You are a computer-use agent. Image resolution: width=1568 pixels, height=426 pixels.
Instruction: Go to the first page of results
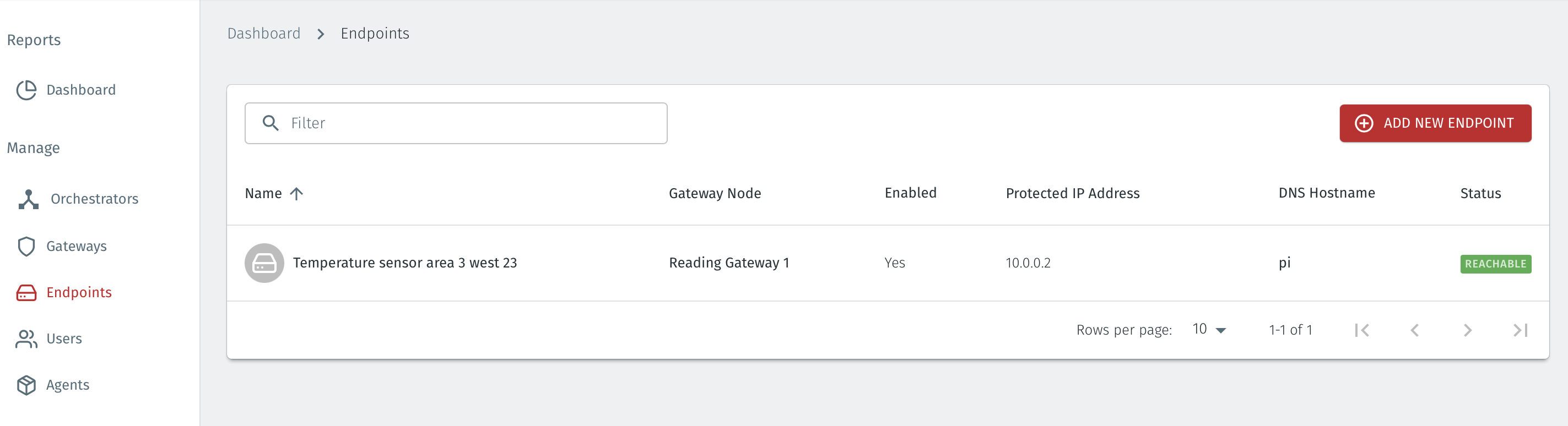point(1362,330)
